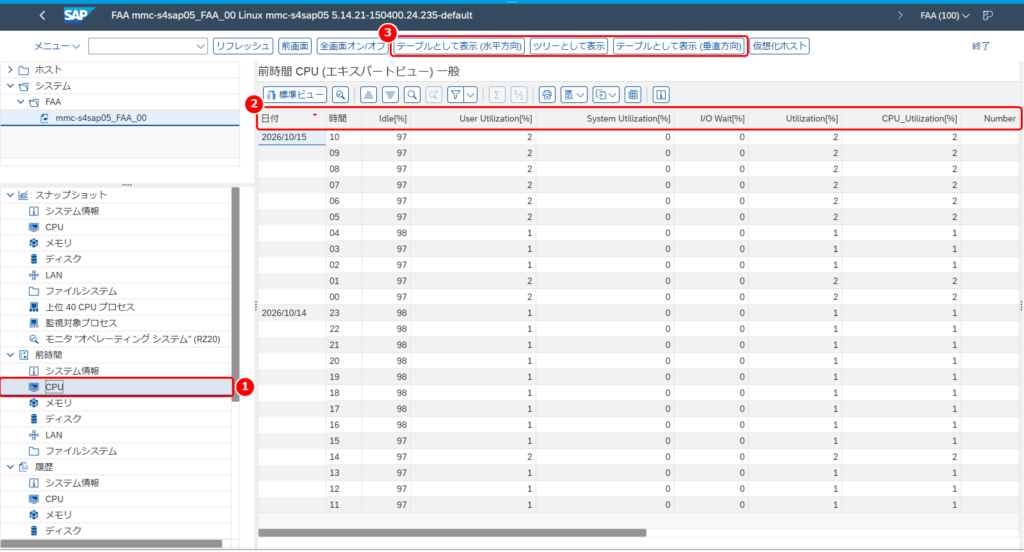The image size is (1024, 552).
Task: Open the FAA (100) system dropdown
Action: [944, 15]
